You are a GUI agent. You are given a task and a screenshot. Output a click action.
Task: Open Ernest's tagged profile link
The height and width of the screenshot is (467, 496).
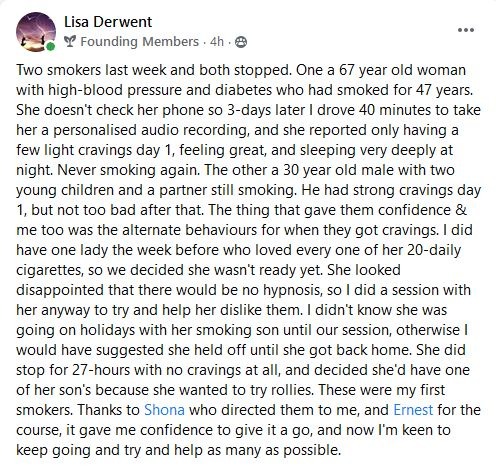pos(413,410)
